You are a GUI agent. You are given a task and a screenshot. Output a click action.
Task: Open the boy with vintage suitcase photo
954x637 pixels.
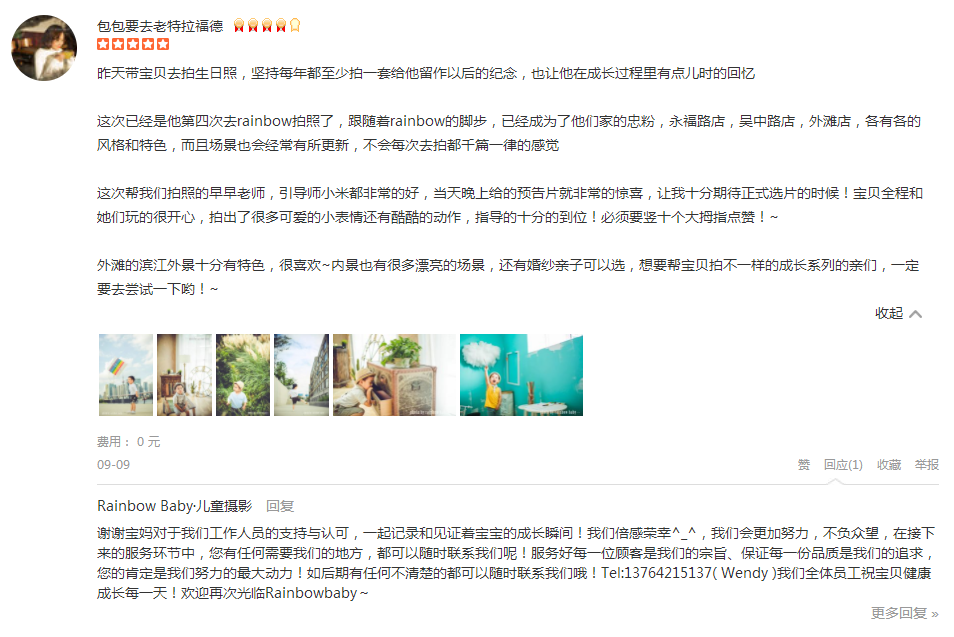pyautogui.click(x=394, y=375)
